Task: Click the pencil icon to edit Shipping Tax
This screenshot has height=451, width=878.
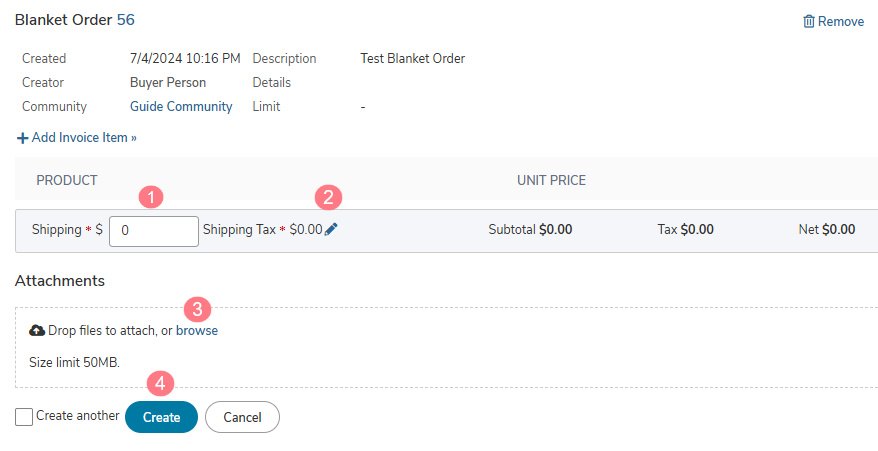Action: 331,229
